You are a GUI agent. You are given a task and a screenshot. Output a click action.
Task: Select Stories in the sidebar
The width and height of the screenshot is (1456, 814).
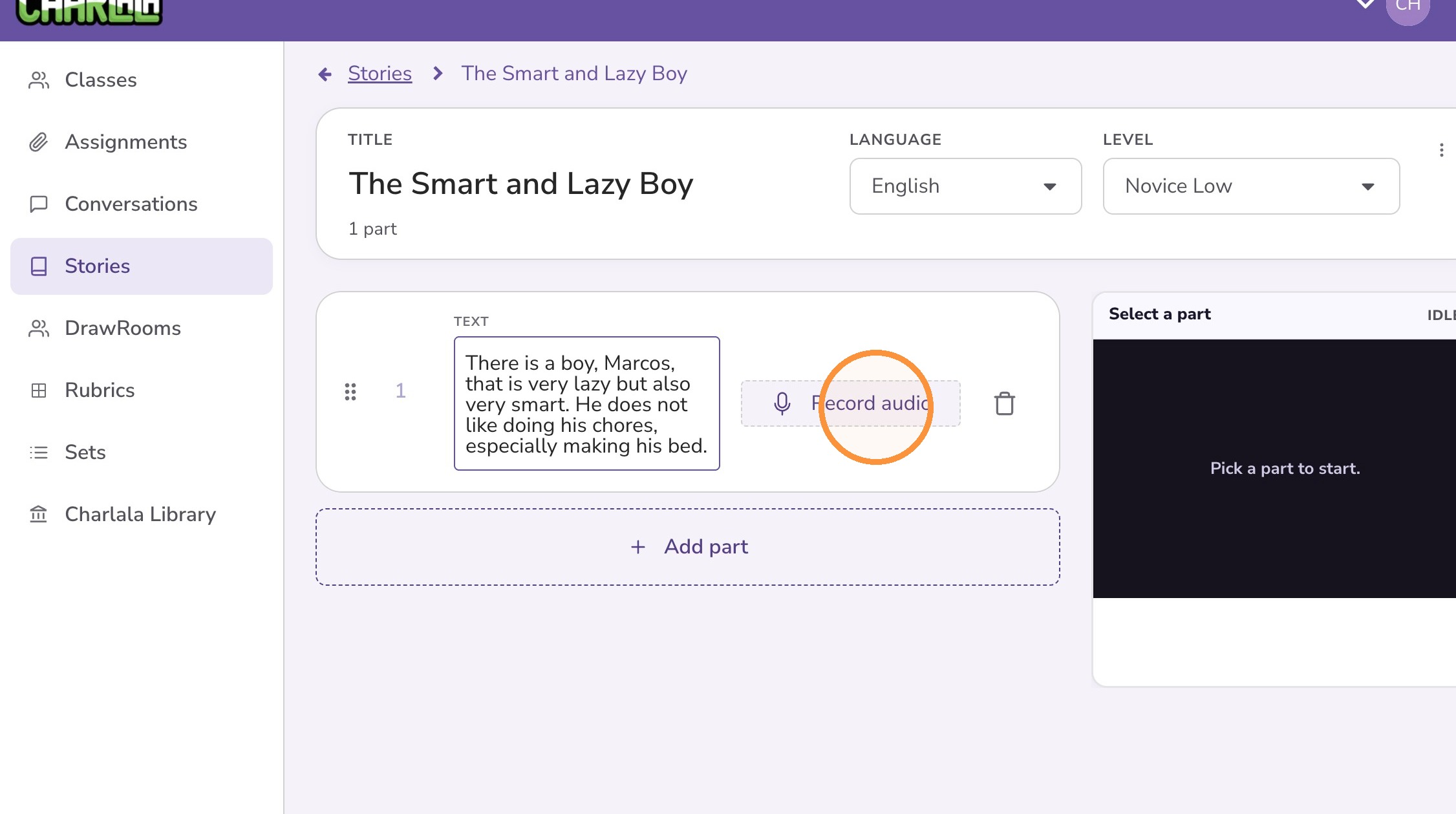[x=142, y=266]
